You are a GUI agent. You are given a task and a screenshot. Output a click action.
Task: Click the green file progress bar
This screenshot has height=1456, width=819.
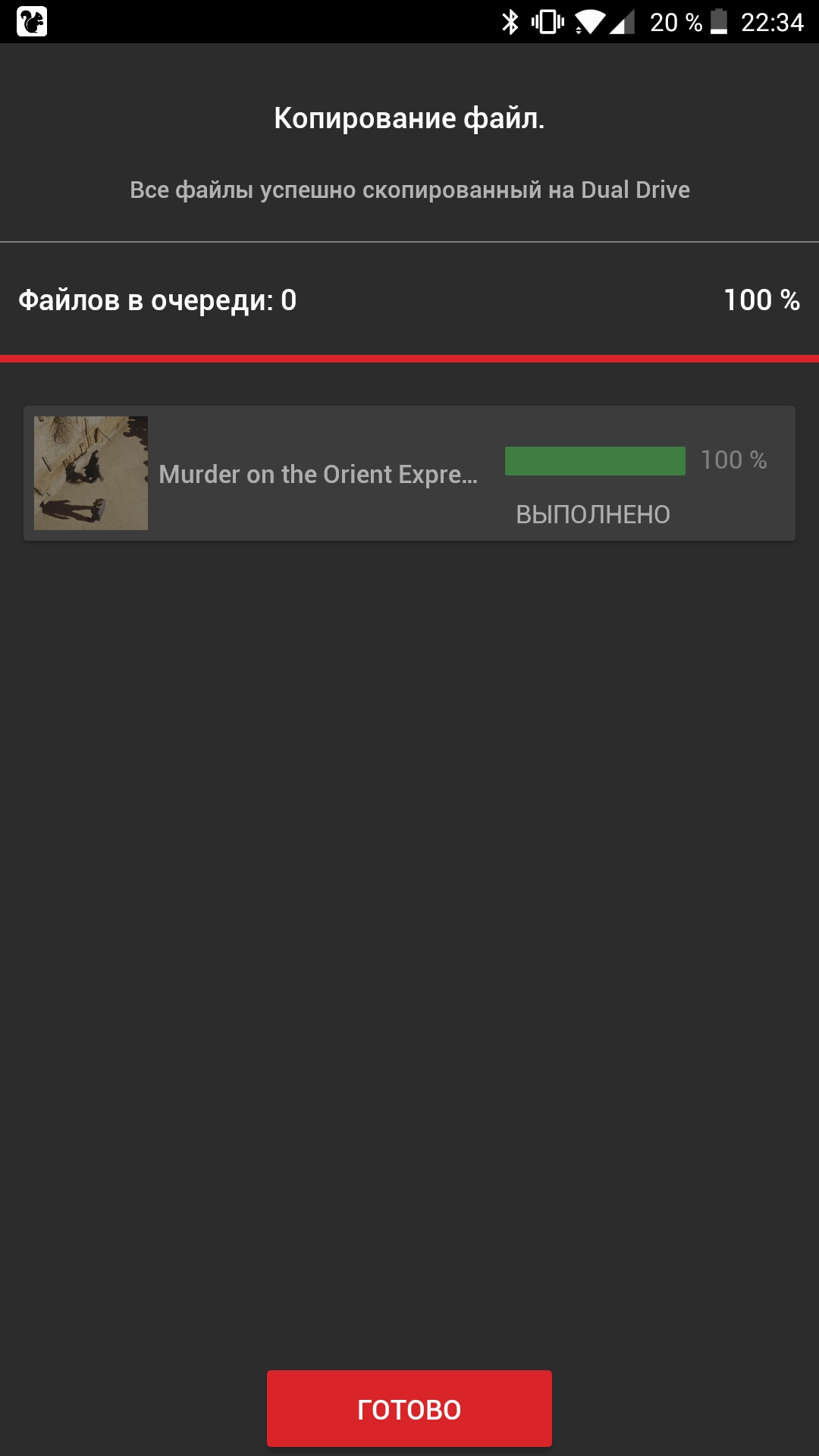pos(595,461)
